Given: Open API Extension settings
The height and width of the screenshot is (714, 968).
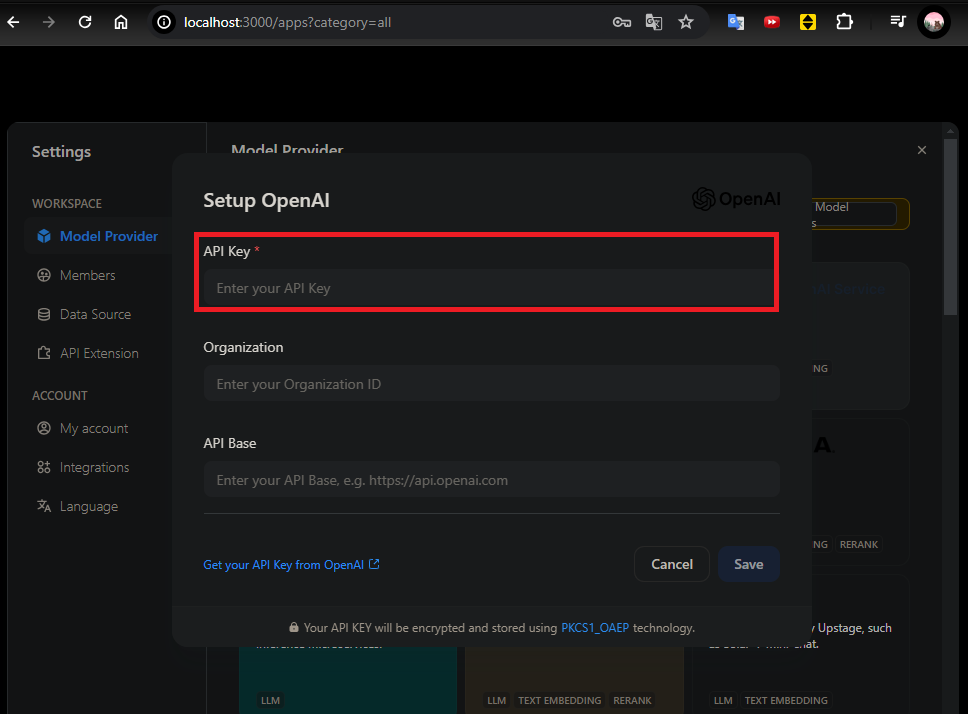Looking at the screenshot, I should pyautogui.click(x=99, y=353).
